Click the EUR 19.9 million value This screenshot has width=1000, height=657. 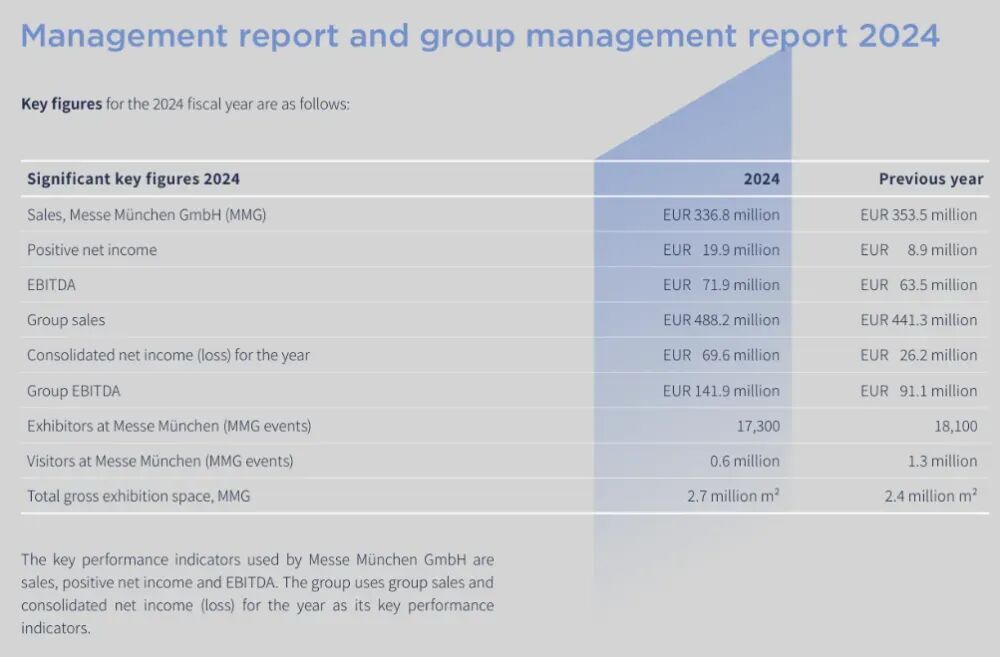pyautogui.click(x=720, y=250)
